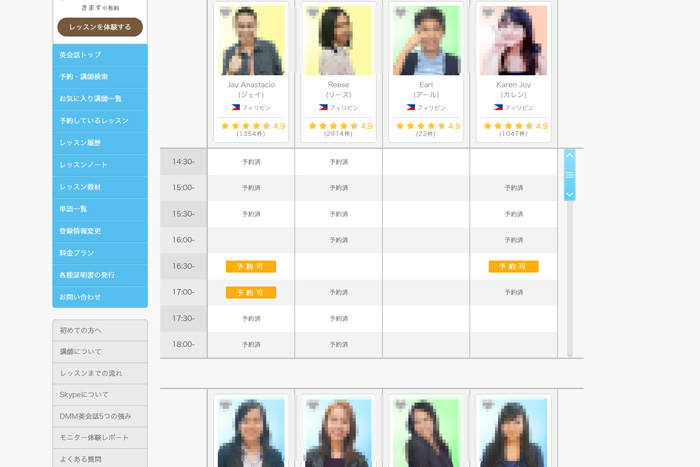Book Jay Anastacio's 17:00 available slot
The height and width of the screenshot is (467, 700).
[x=251, y=293]
